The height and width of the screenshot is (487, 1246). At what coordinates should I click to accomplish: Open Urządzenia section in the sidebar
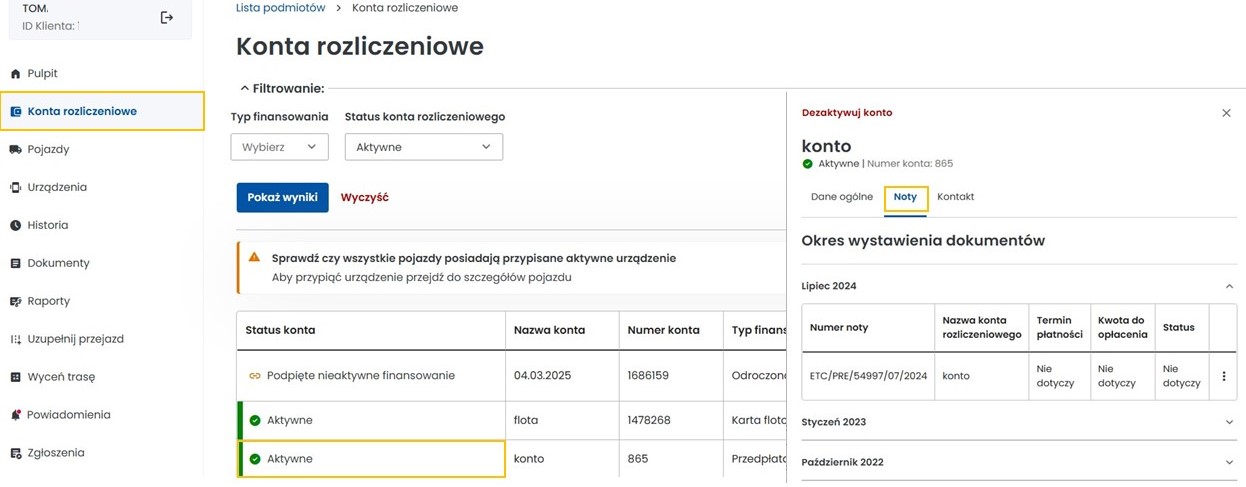[x=57, y=187]
